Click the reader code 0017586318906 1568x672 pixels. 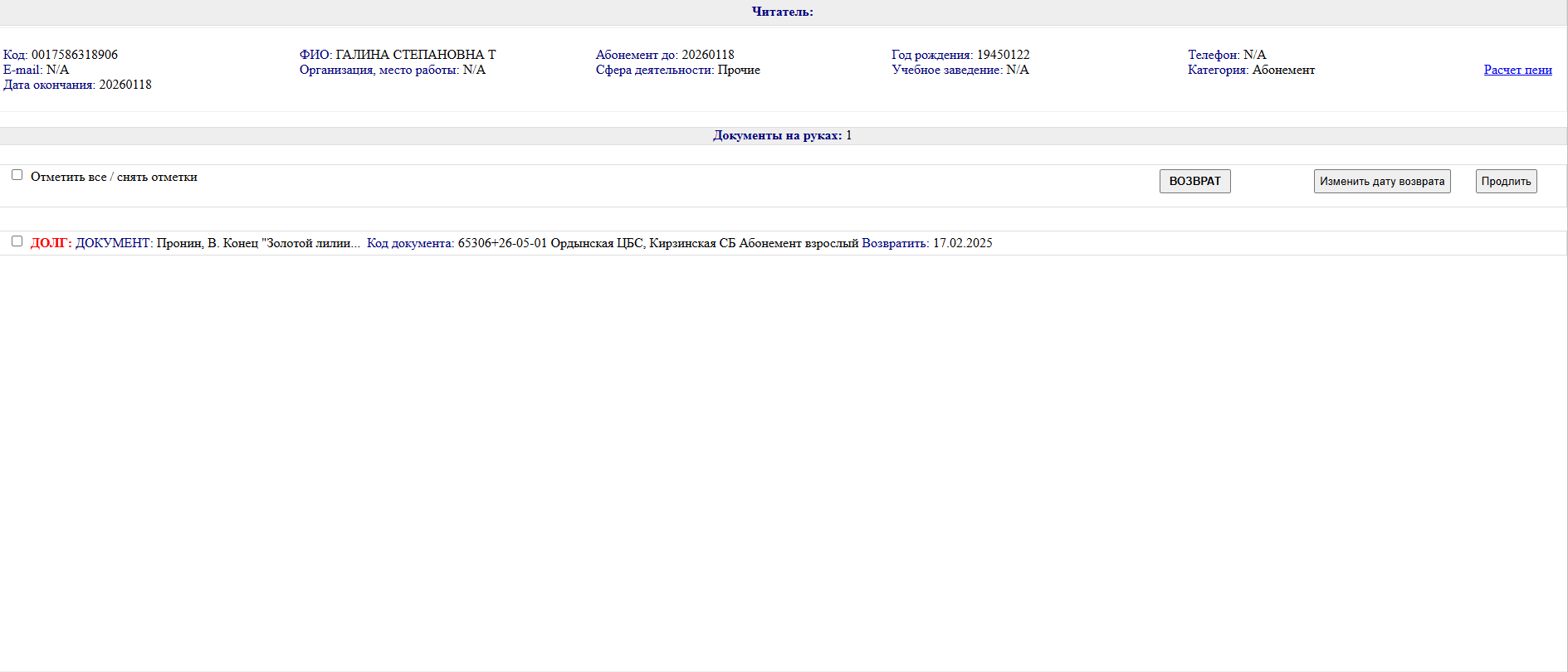pyautogui.click(x=75, y=55)
